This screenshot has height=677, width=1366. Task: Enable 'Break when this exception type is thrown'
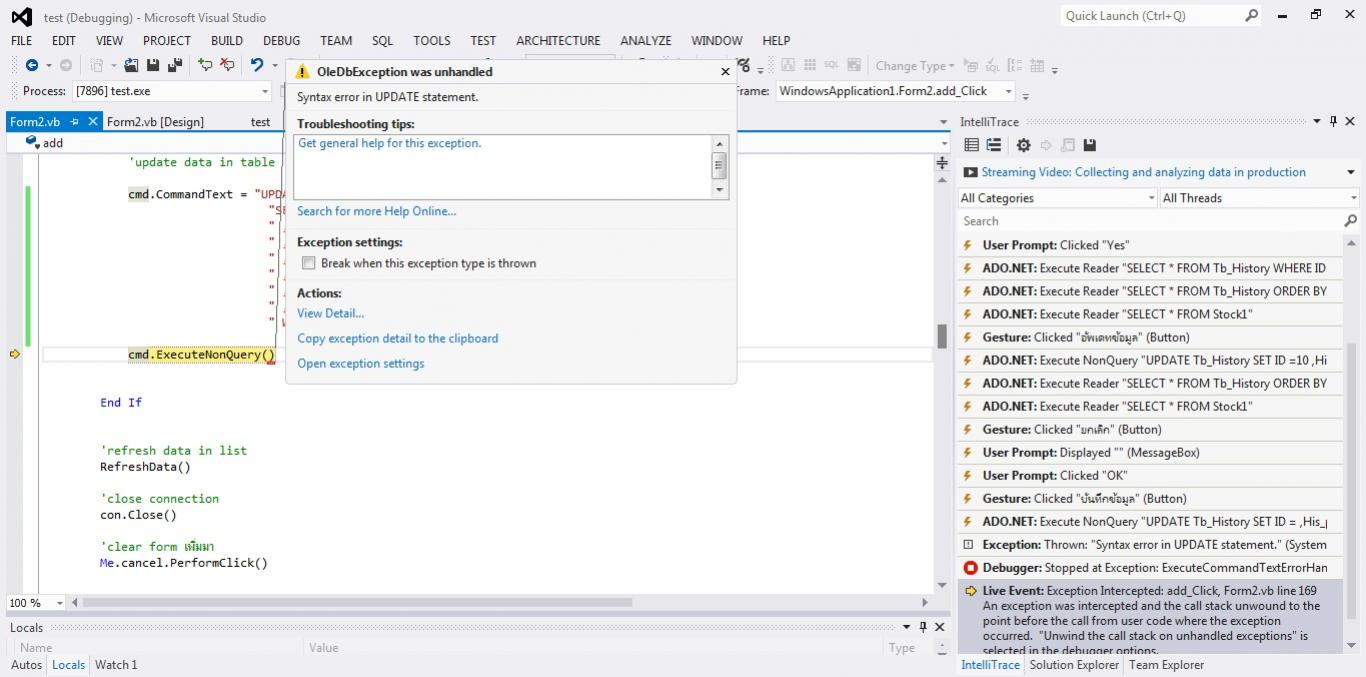click(x=309, y=264)
